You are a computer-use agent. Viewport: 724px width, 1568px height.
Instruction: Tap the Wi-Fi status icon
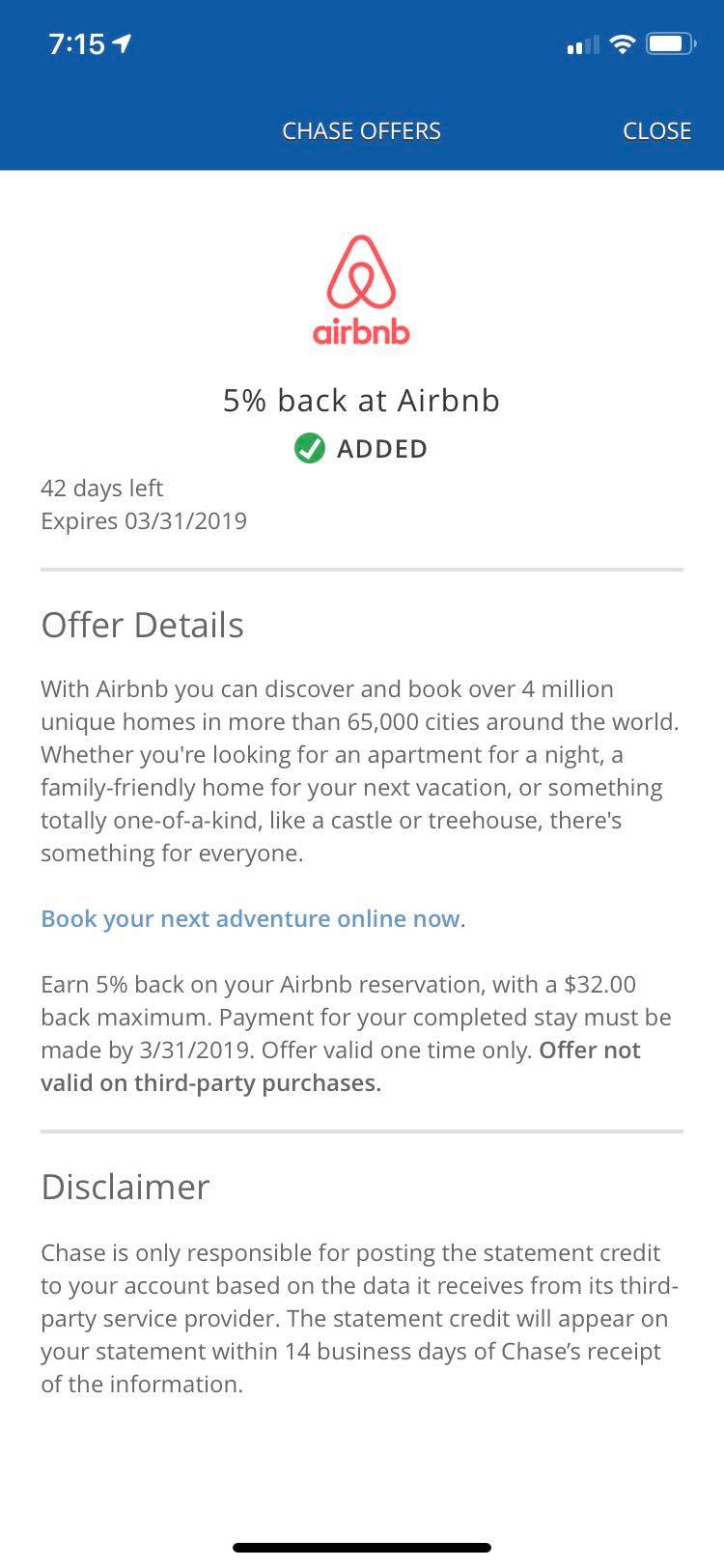[x=624, y=44]
